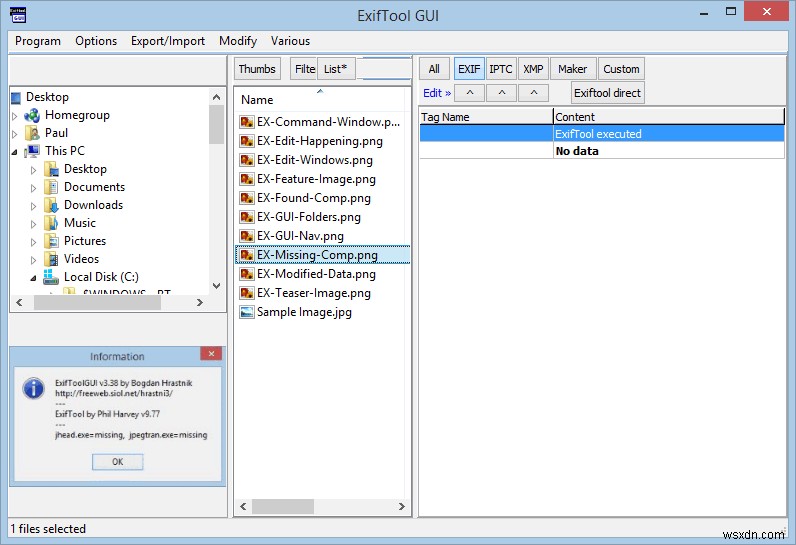
Task: Switch to XMP metadata view
Action: 533,69
